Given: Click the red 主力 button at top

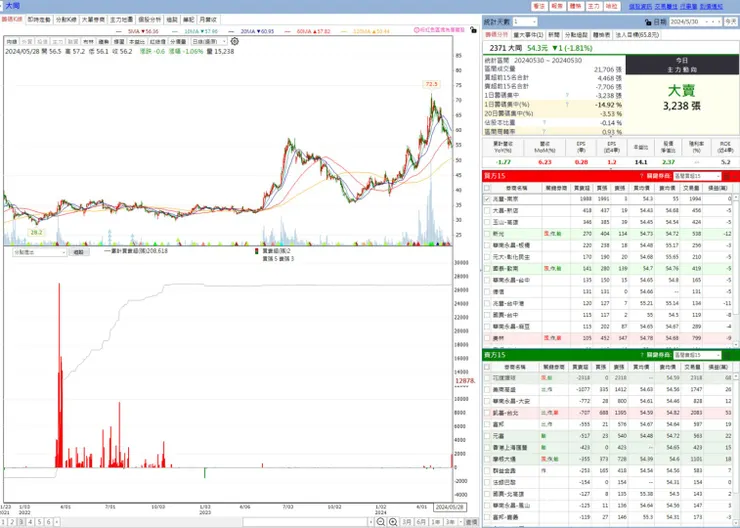Looking at the screenshot, I should coord(593,6).
